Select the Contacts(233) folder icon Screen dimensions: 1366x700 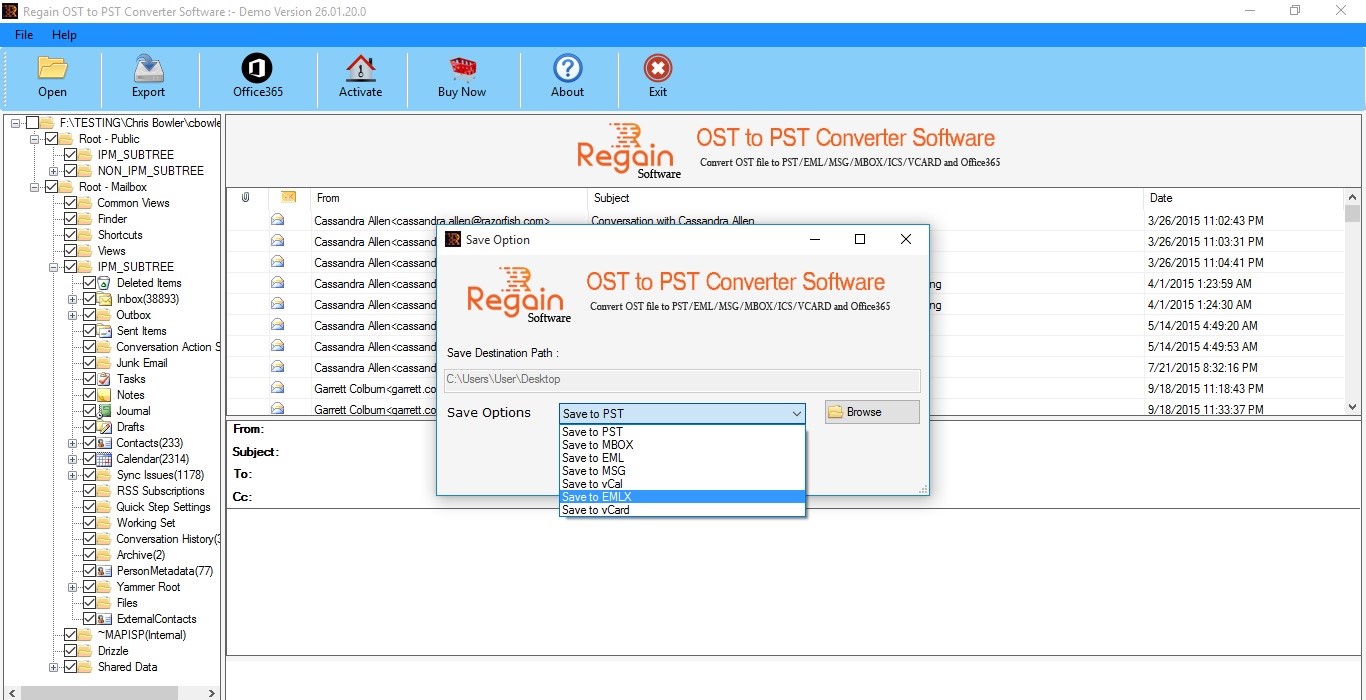(104, 443)
